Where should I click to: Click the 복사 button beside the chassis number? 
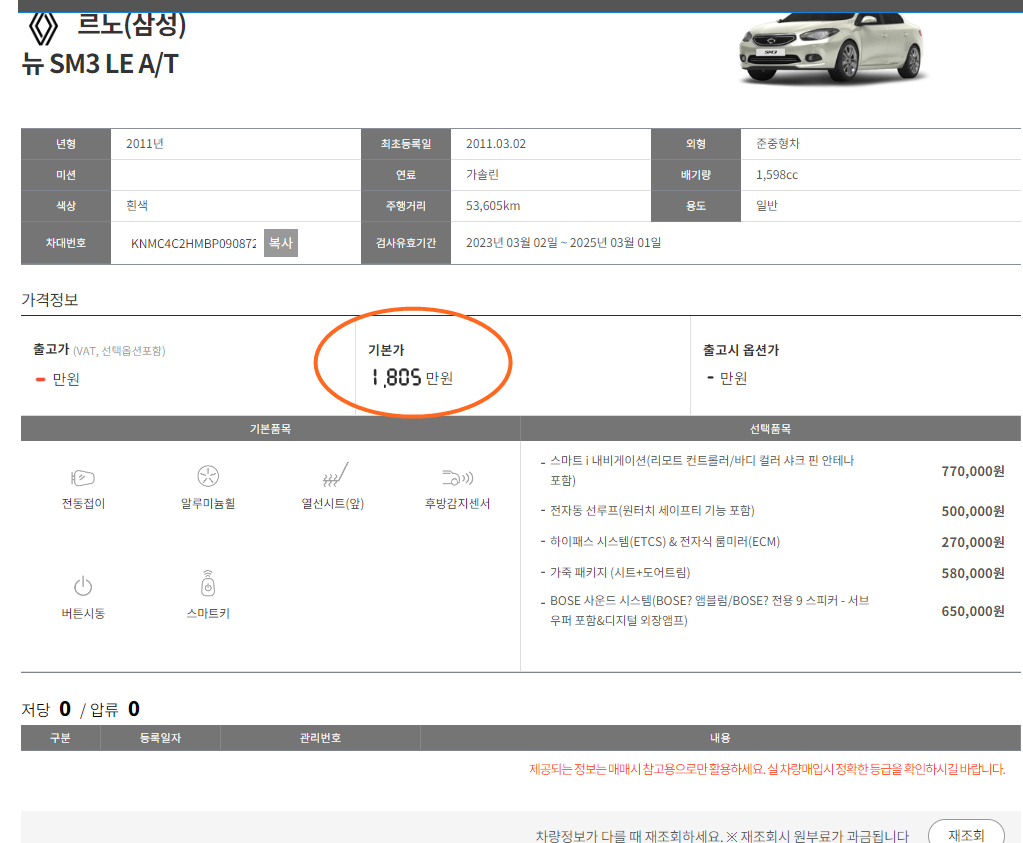tap(281, 243)
